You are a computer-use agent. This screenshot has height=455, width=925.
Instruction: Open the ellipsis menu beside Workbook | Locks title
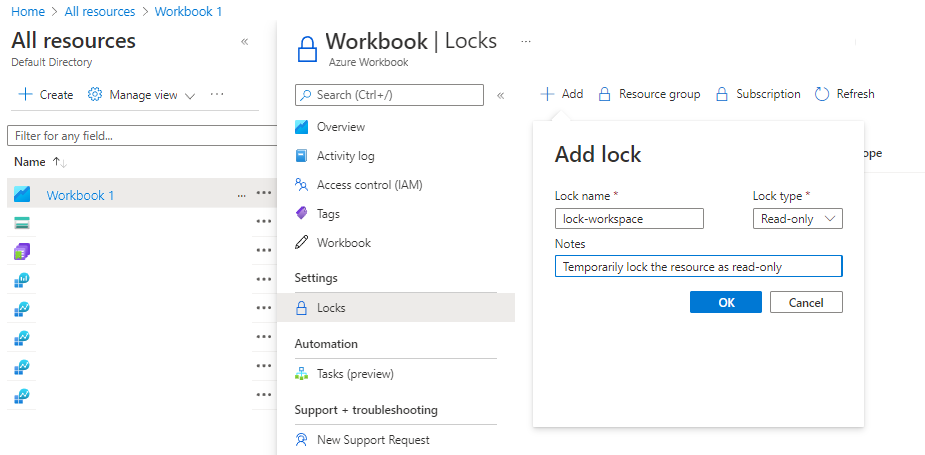pyautogui.click(x=526, y=41)
